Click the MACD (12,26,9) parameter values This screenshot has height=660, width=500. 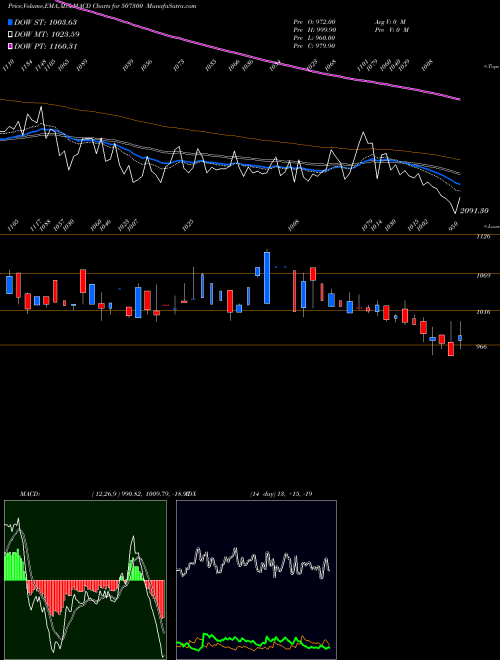(x=139, y=494)
